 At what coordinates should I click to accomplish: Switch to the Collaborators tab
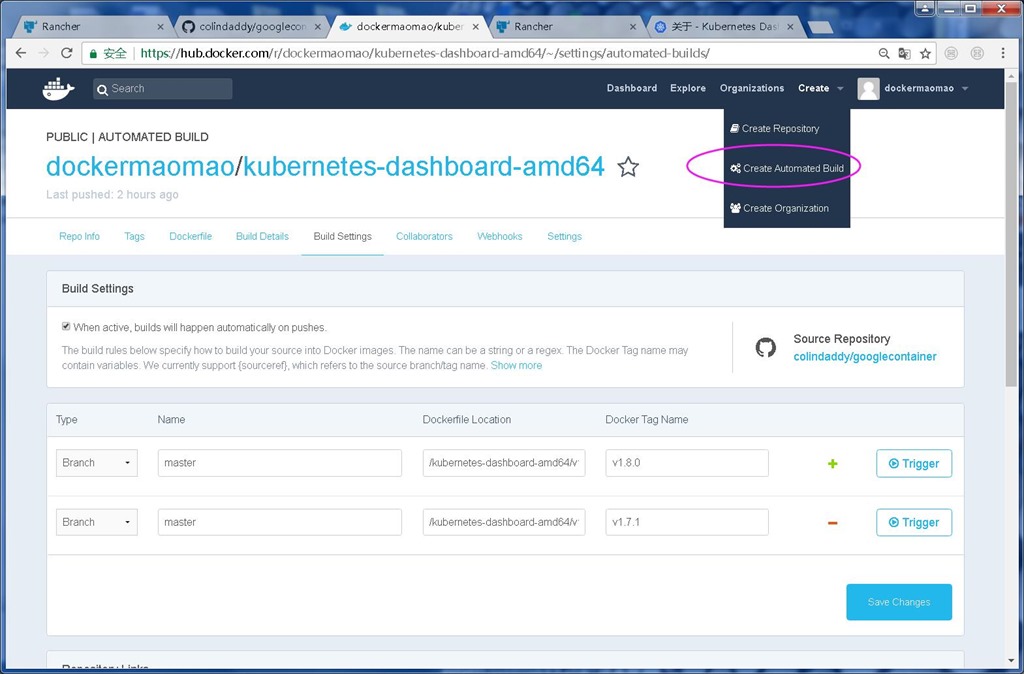click(424, 236)
